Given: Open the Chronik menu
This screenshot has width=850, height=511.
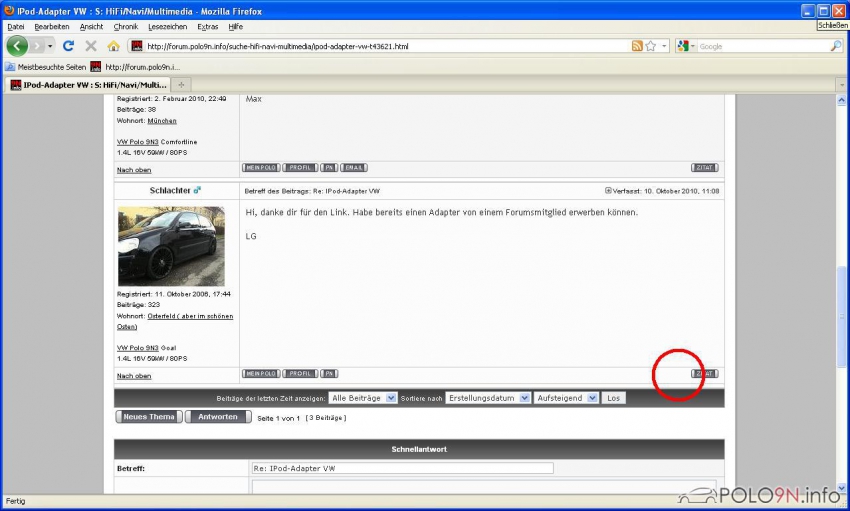Looking at the screenshot, I should 126,26.
